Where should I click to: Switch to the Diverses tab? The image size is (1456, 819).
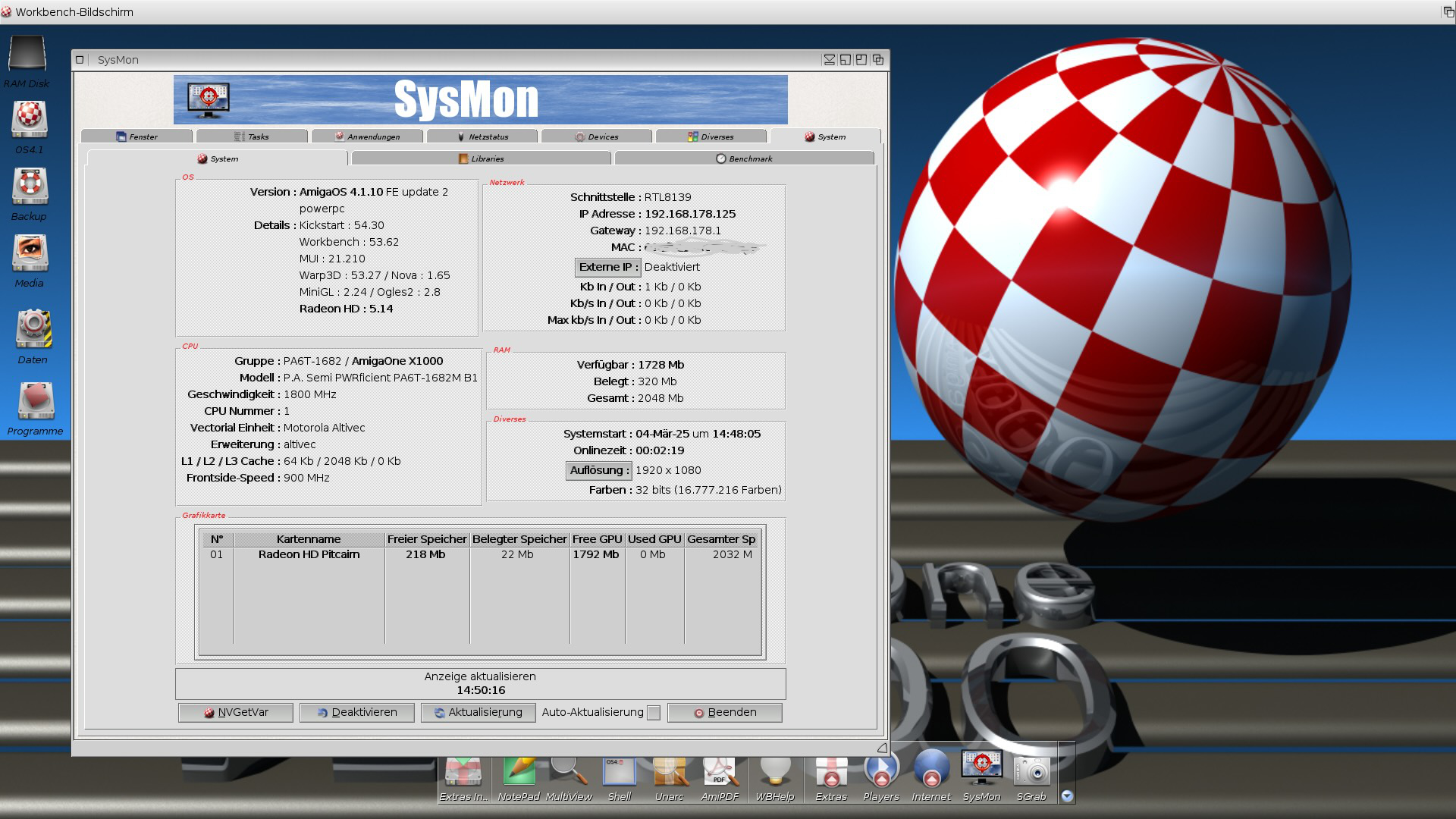[711, 136]
